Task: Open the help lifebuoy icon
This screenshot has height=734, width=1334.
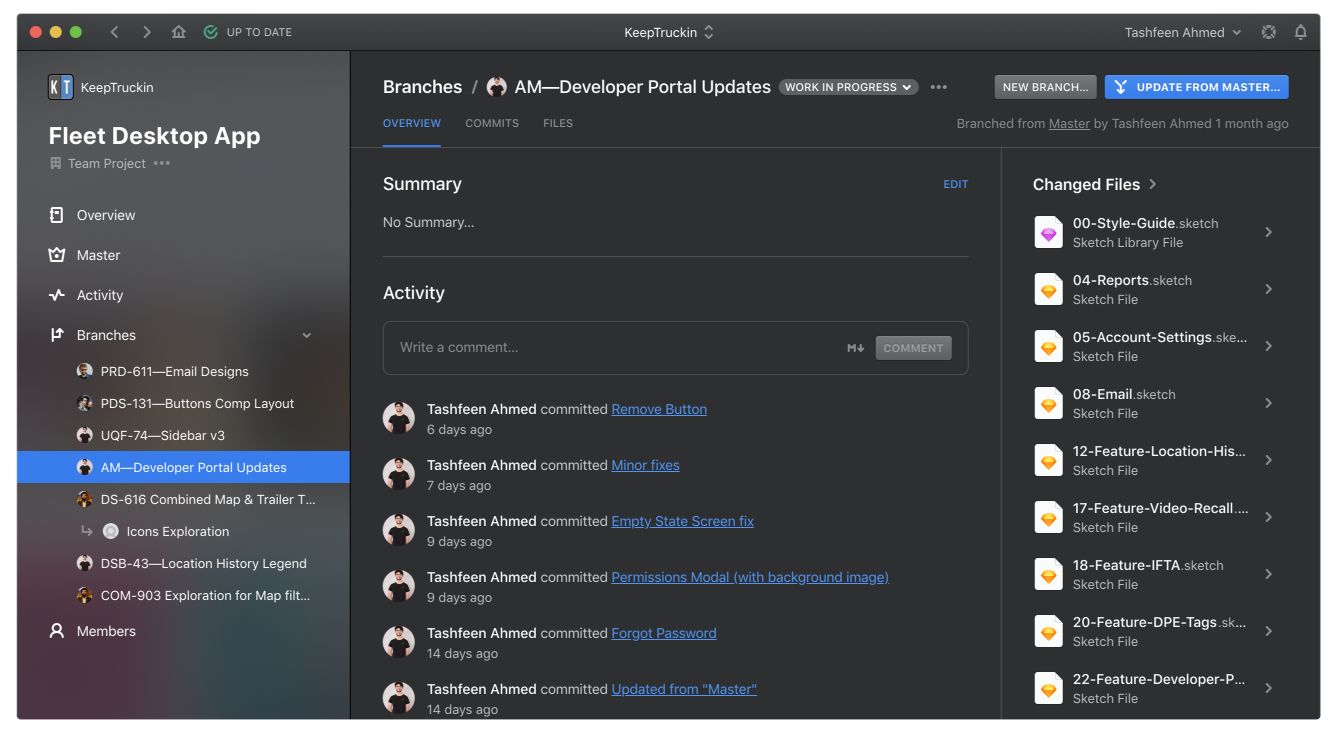Action: tap(1269, 32)
